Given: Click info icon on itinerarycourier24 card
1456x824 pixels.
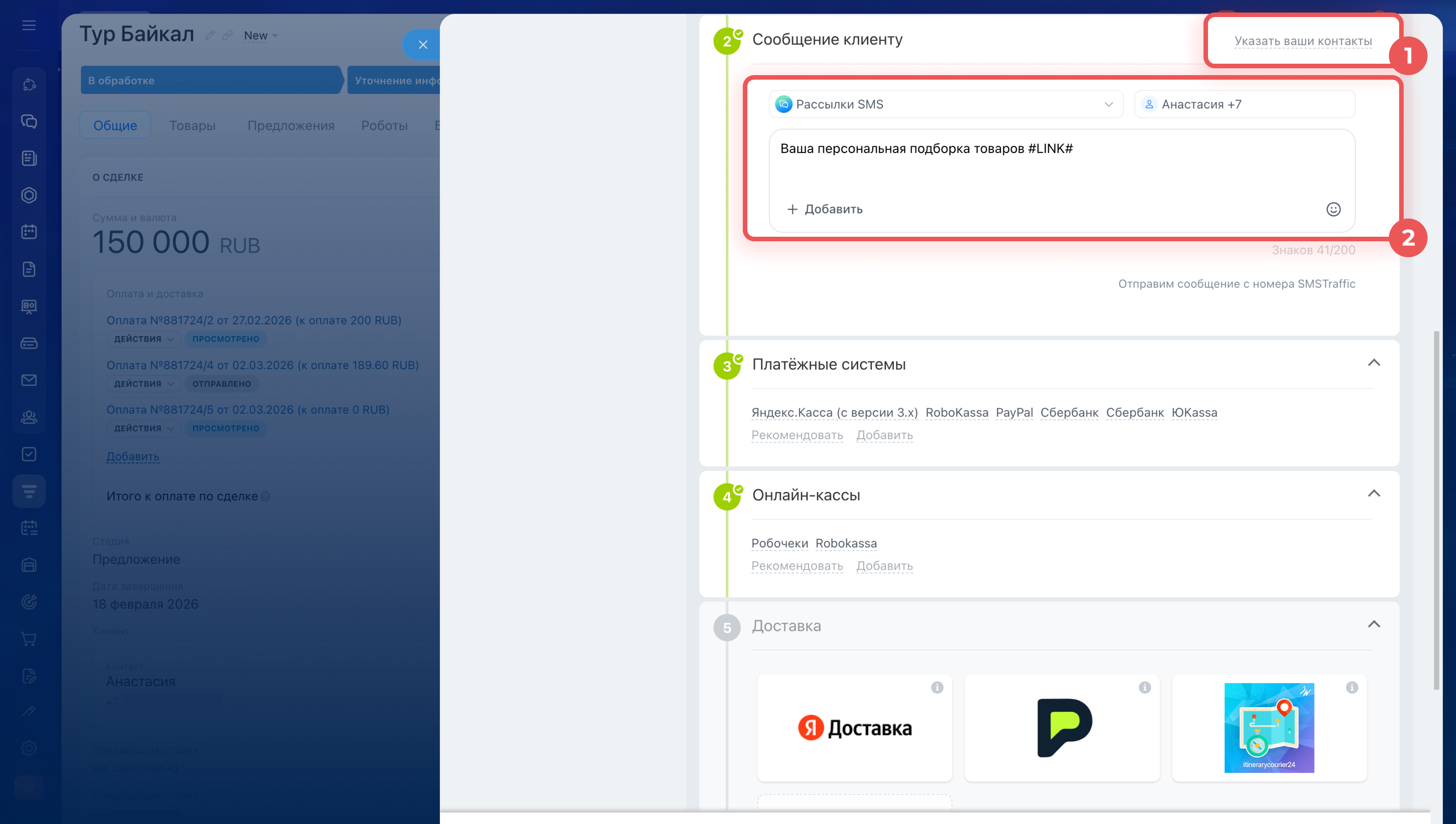Looking at the screenshot, I should 1351,687.
